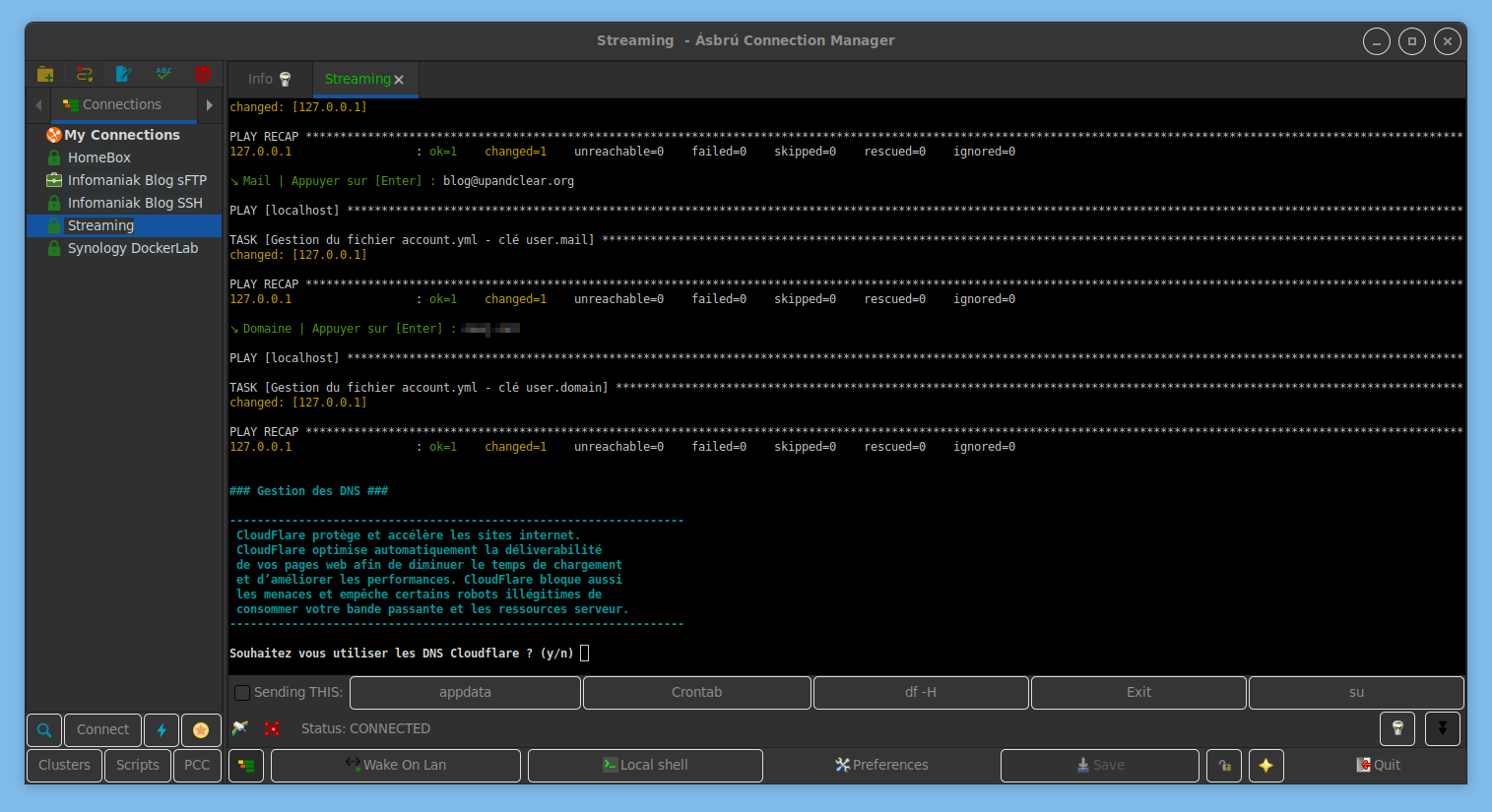Click the quick connect lightning icon
Viewport: 1492px width, 812px height.
click(x=162, y=729)
